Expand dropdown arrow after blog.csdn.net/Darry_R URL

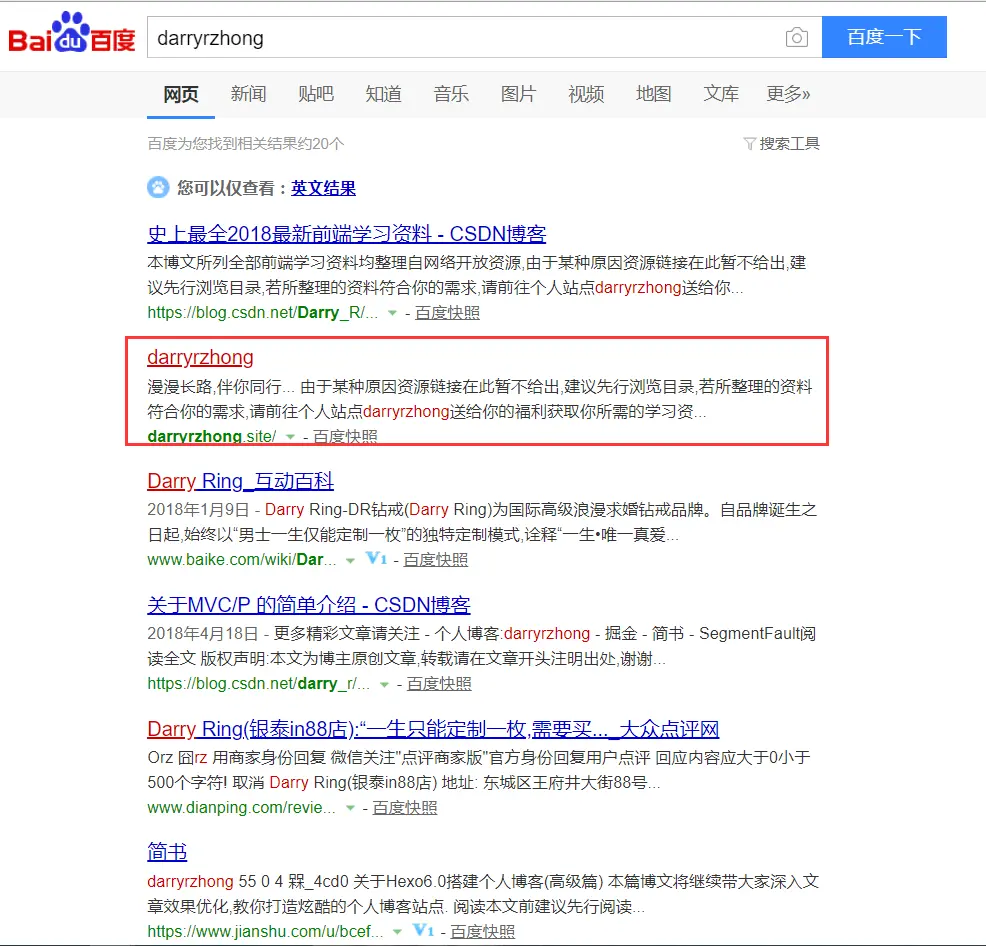coord(392,313)
